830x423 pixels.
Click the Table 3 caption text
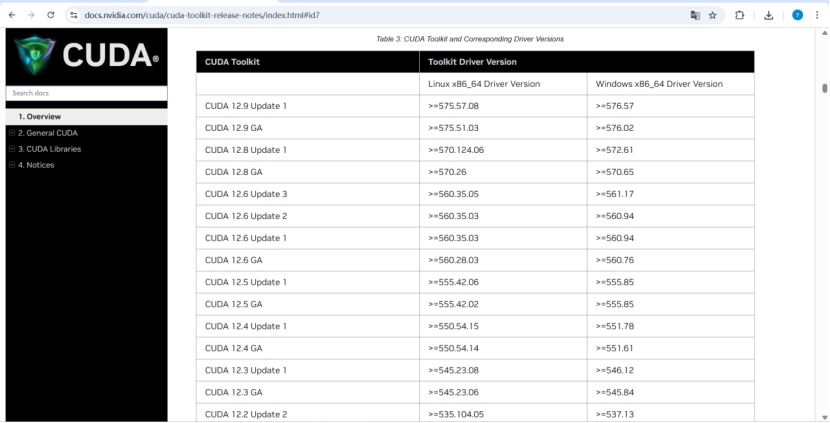tap(470, 39)
